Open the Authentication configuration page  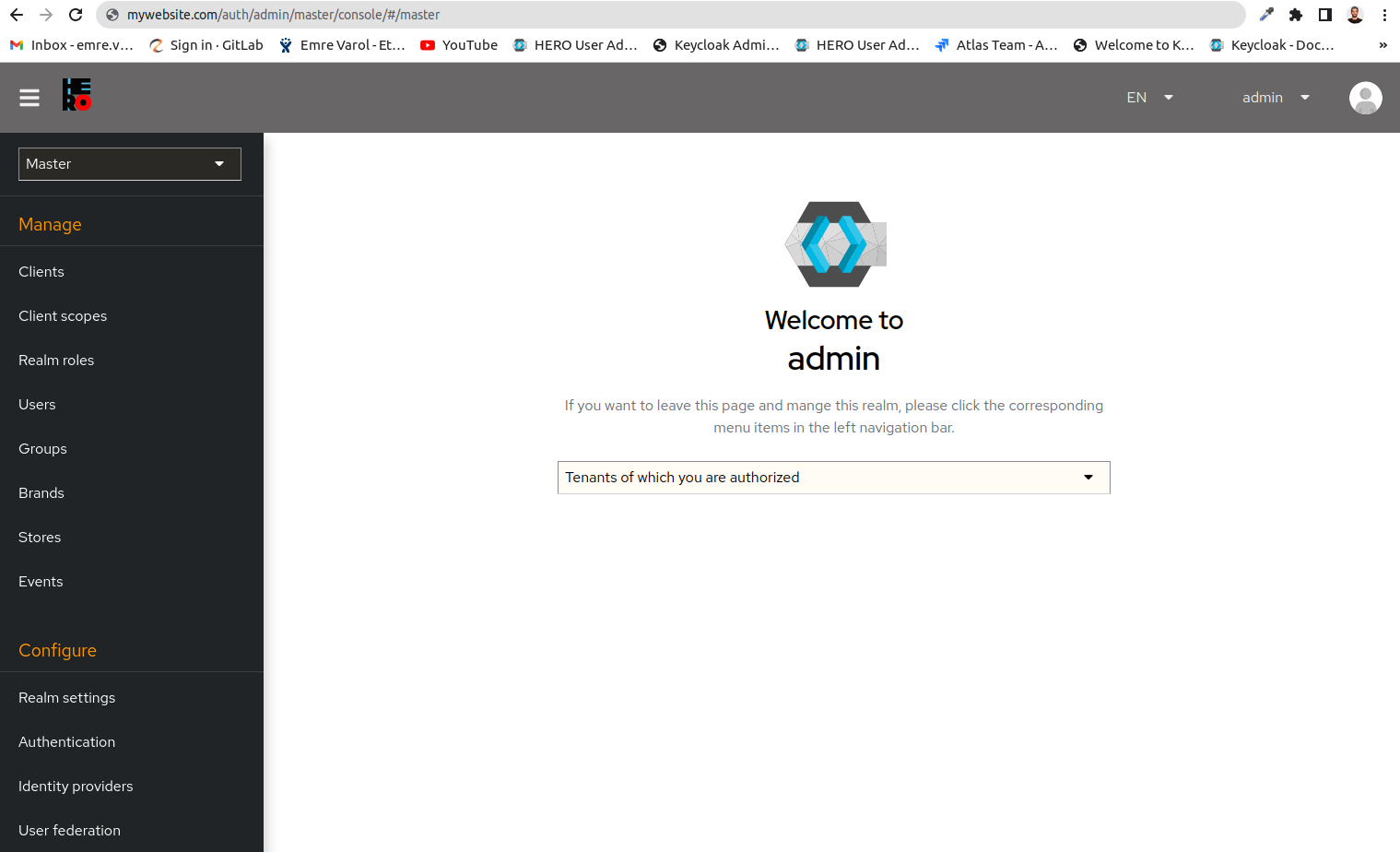(66, 741)
